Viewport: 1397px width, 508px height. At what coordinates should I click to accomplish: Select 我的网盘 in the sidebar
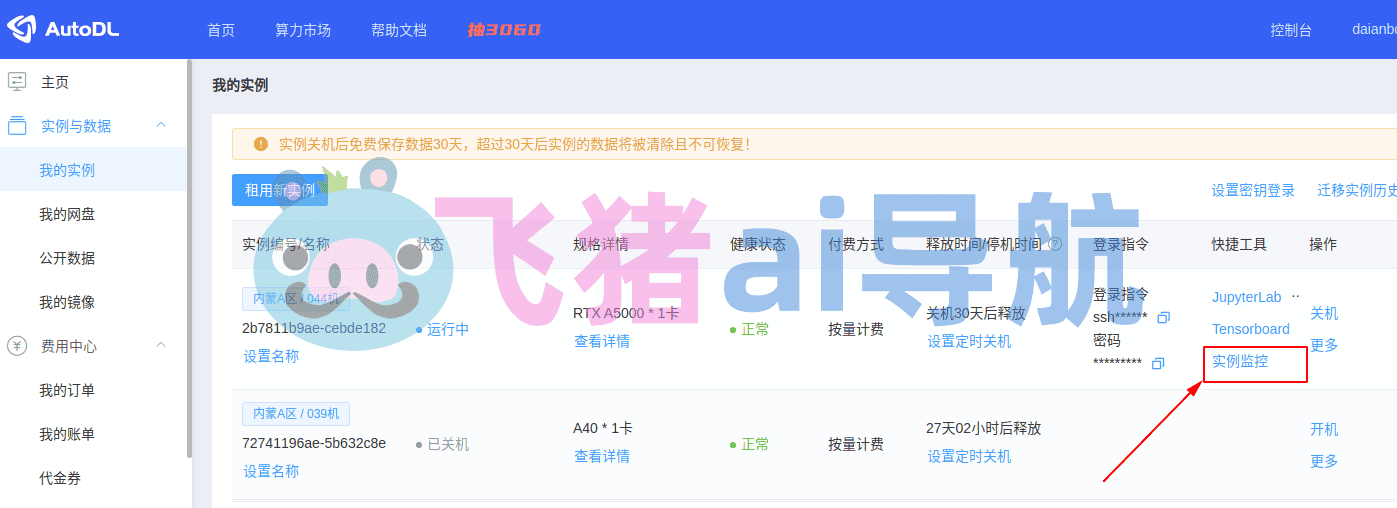[x=67, y=214]
